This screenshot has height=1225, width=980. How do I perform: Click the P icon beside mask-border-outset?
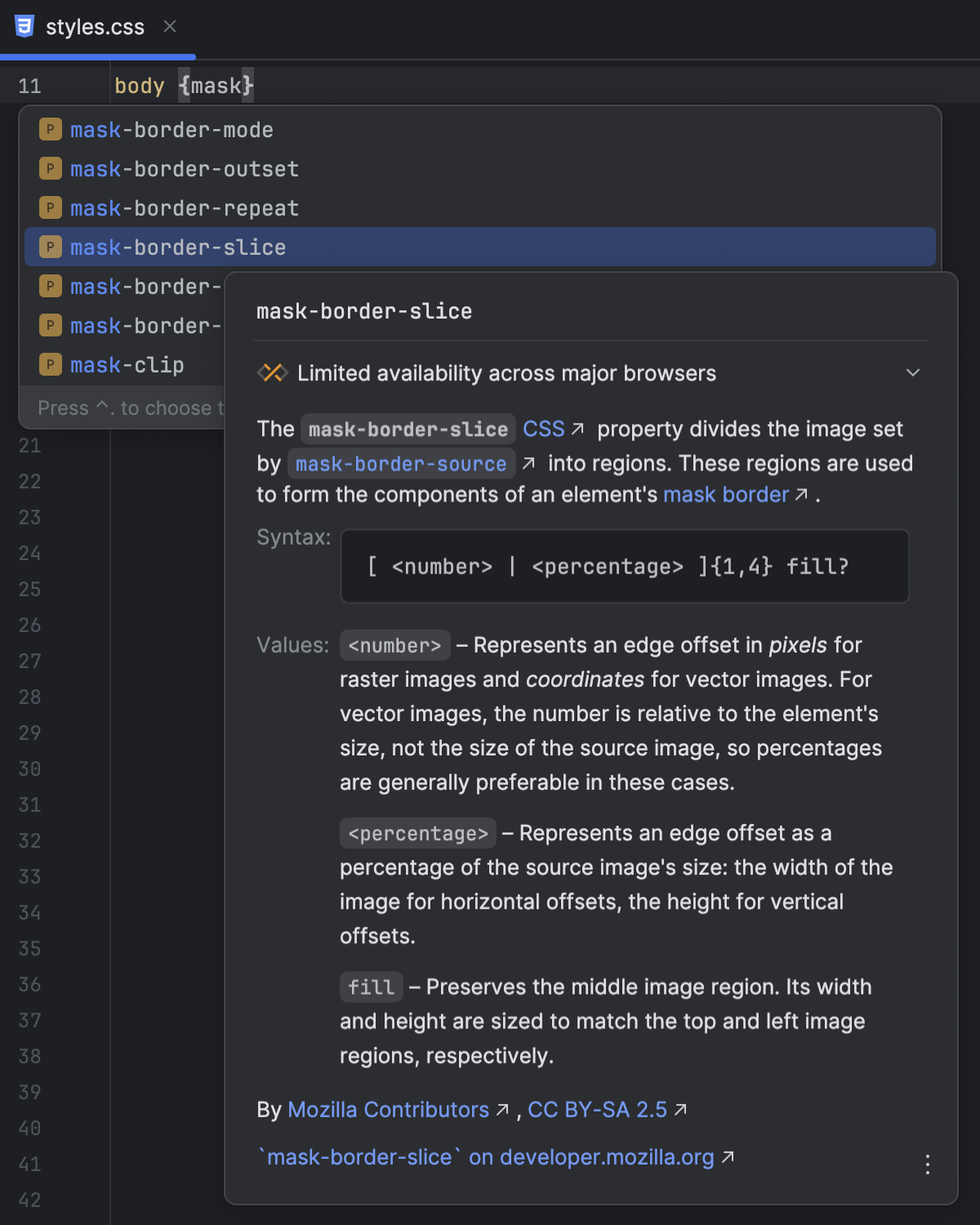[x=50, y=168]
